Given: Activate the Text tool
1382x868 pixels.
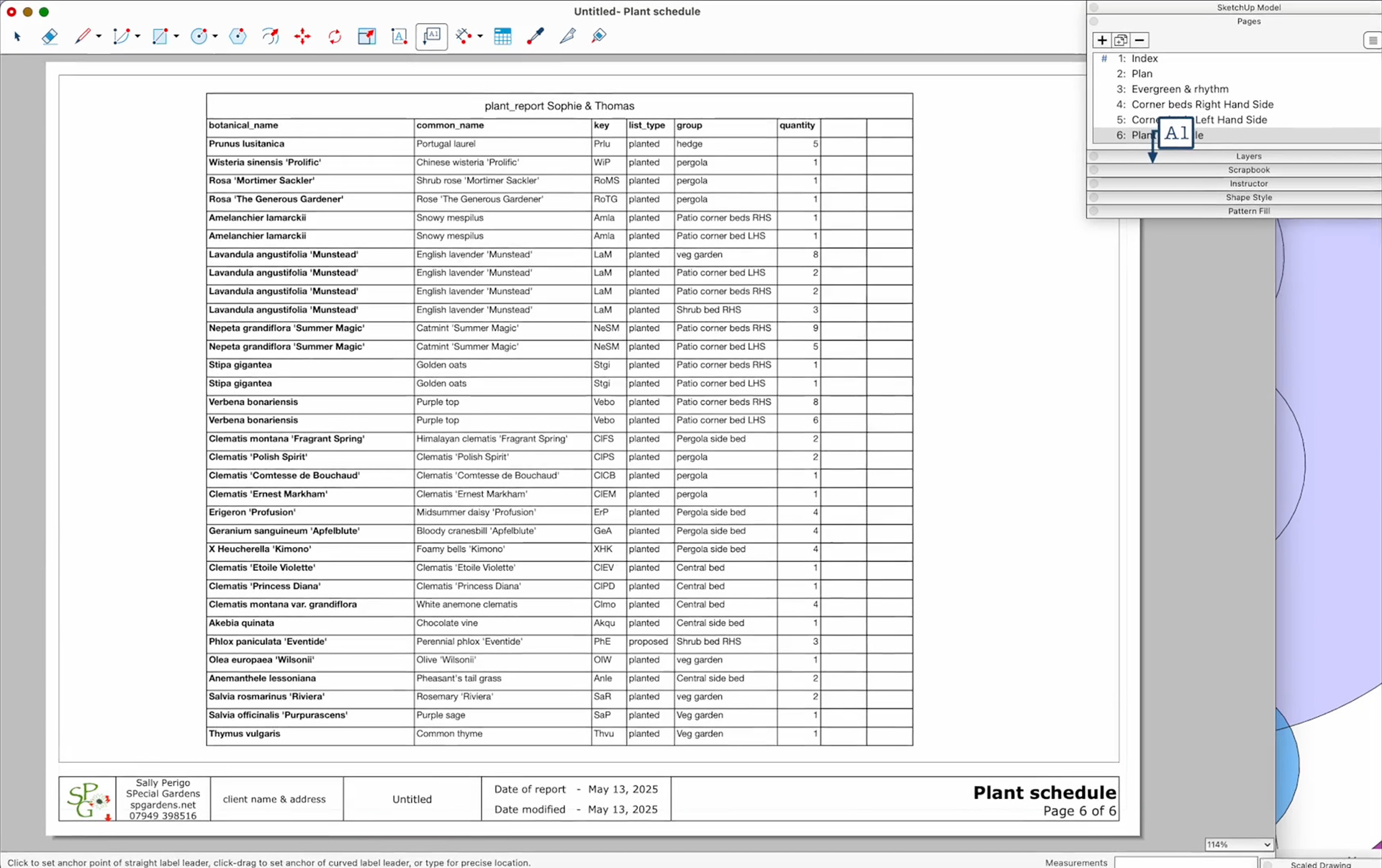Looking at the screenshot, I should (399, 36).
